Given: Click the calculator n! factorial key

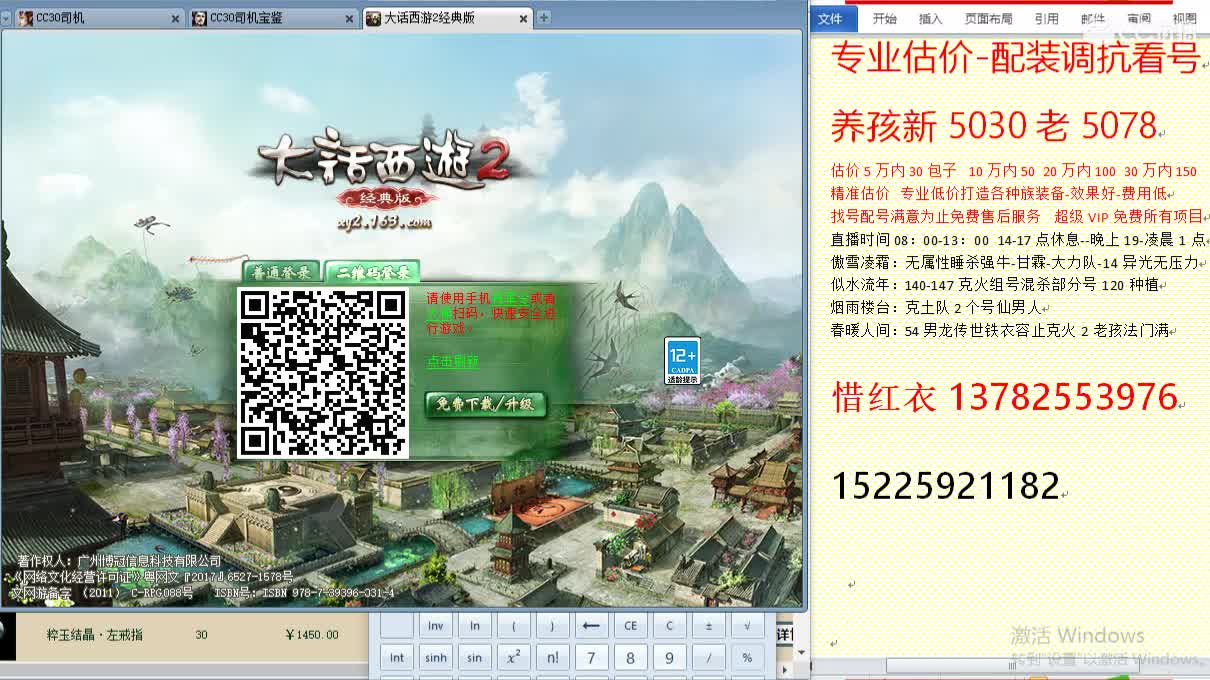Looking at the screenshot, I should coord(552,658).
